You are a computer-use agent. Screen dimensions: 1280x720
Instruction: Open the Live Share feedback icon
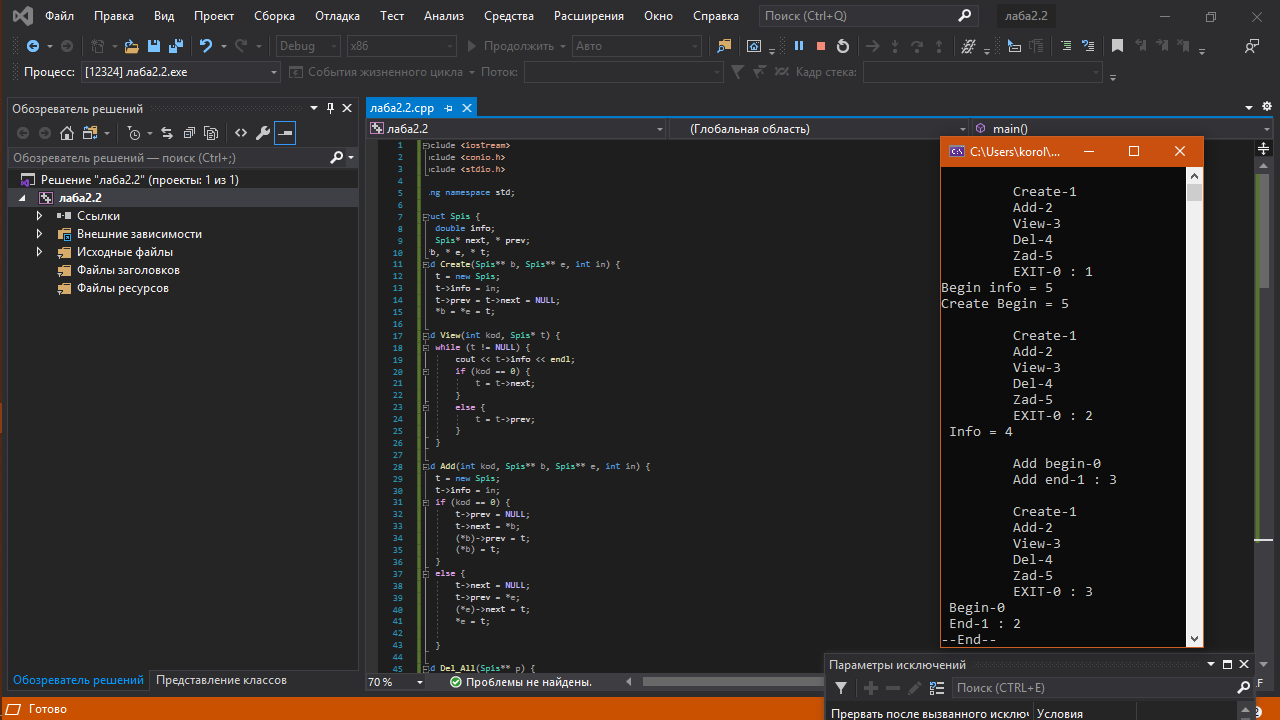pyautogui.click(x=1251, y=46)
